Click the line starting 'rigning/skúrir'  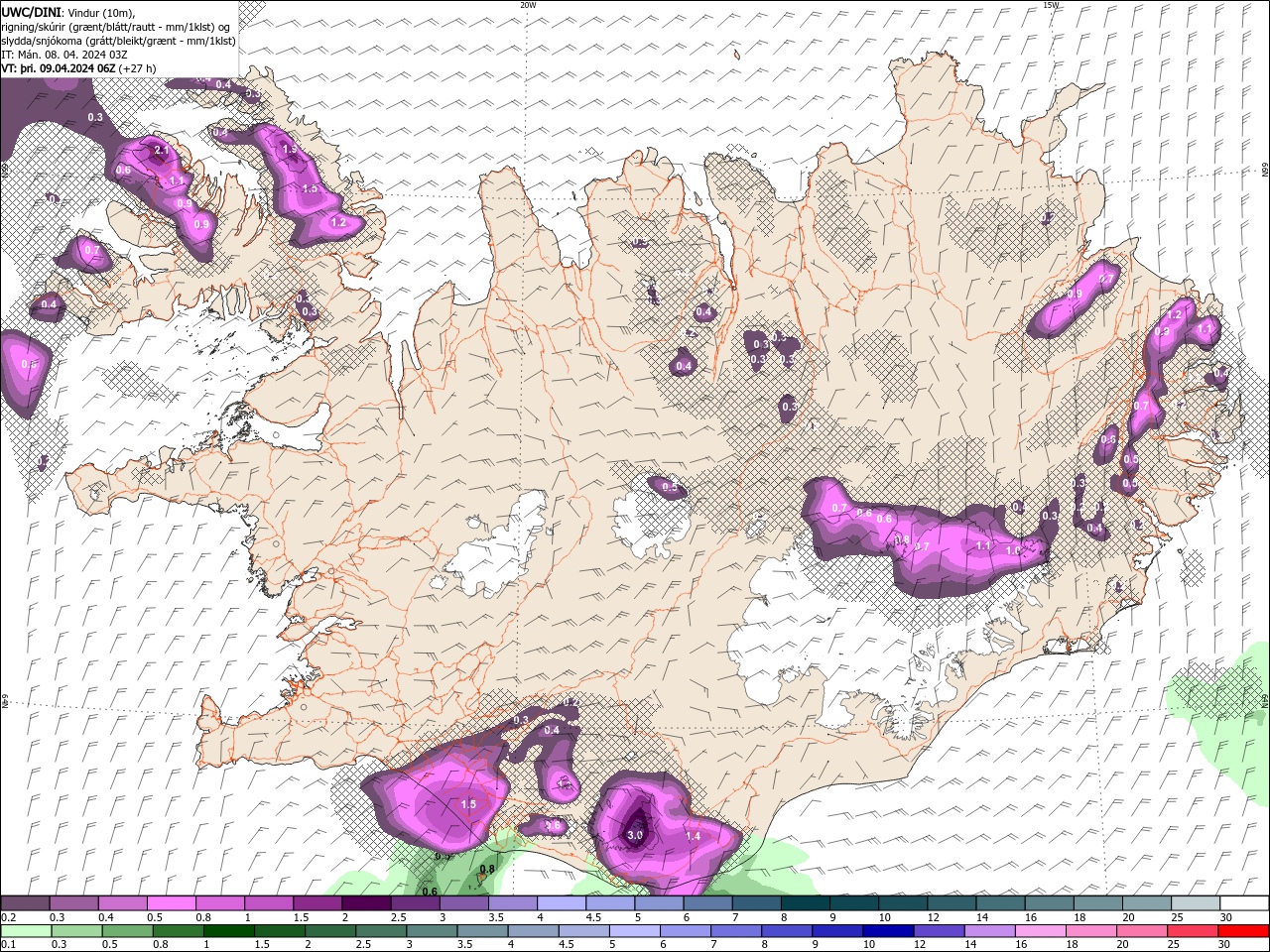(x=117, y=27)
